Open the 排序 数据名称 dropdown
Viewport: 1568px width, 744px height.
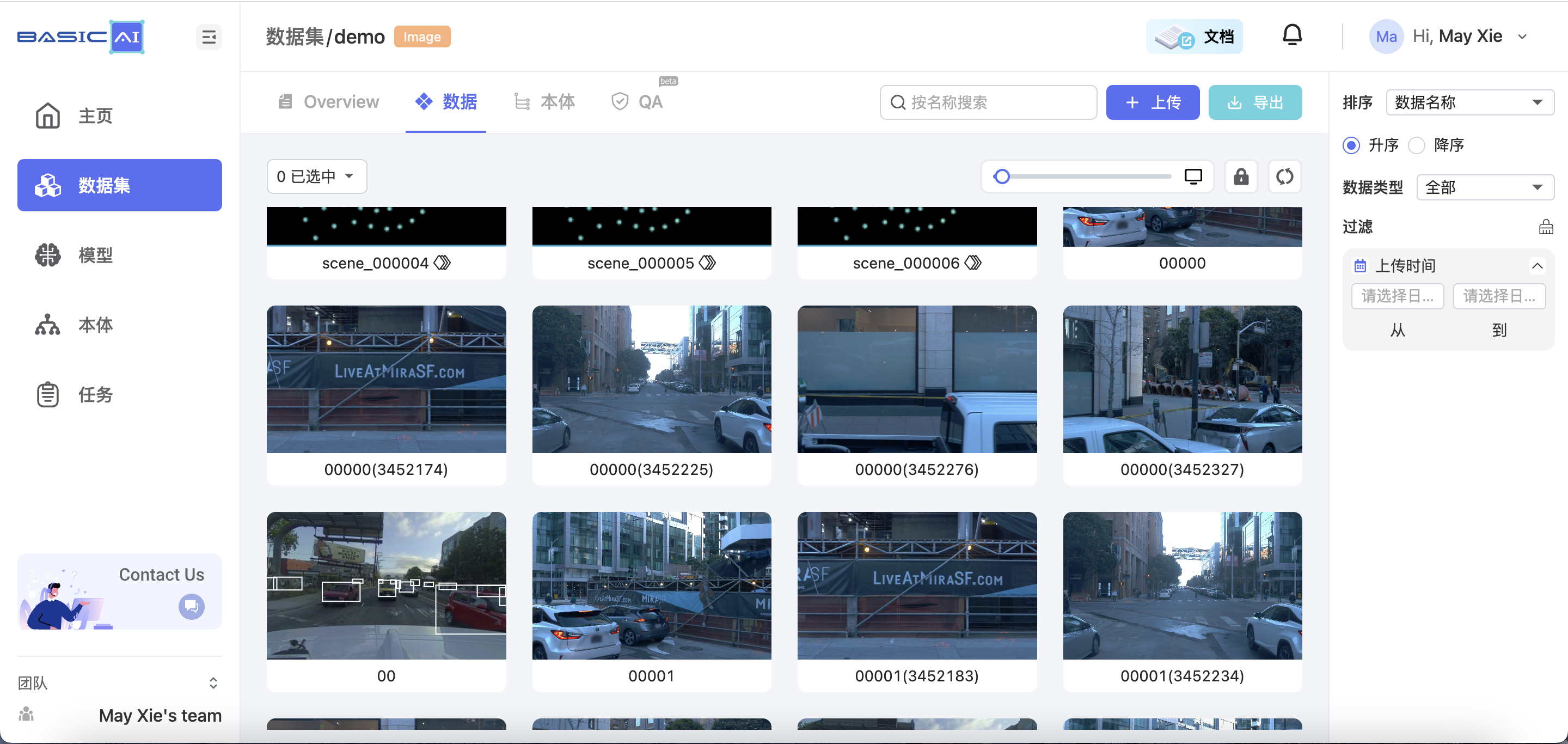[1469, 102]
